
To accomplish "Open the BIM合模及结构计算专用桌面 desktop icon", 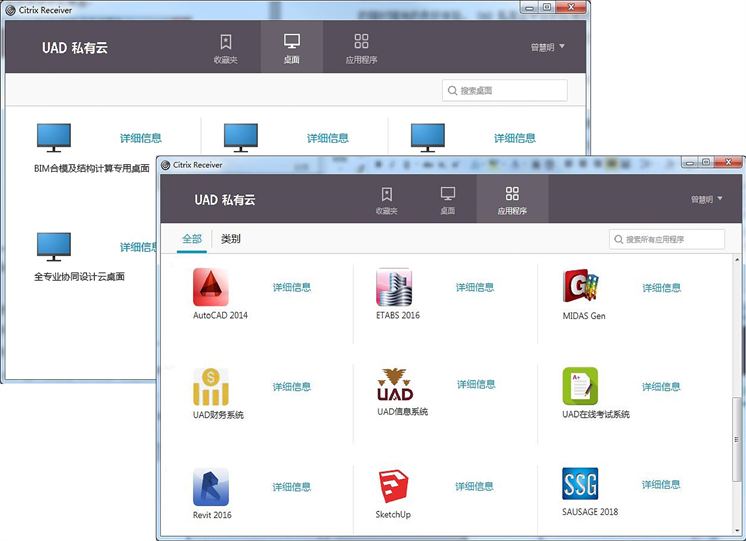I will click(54, 139).
